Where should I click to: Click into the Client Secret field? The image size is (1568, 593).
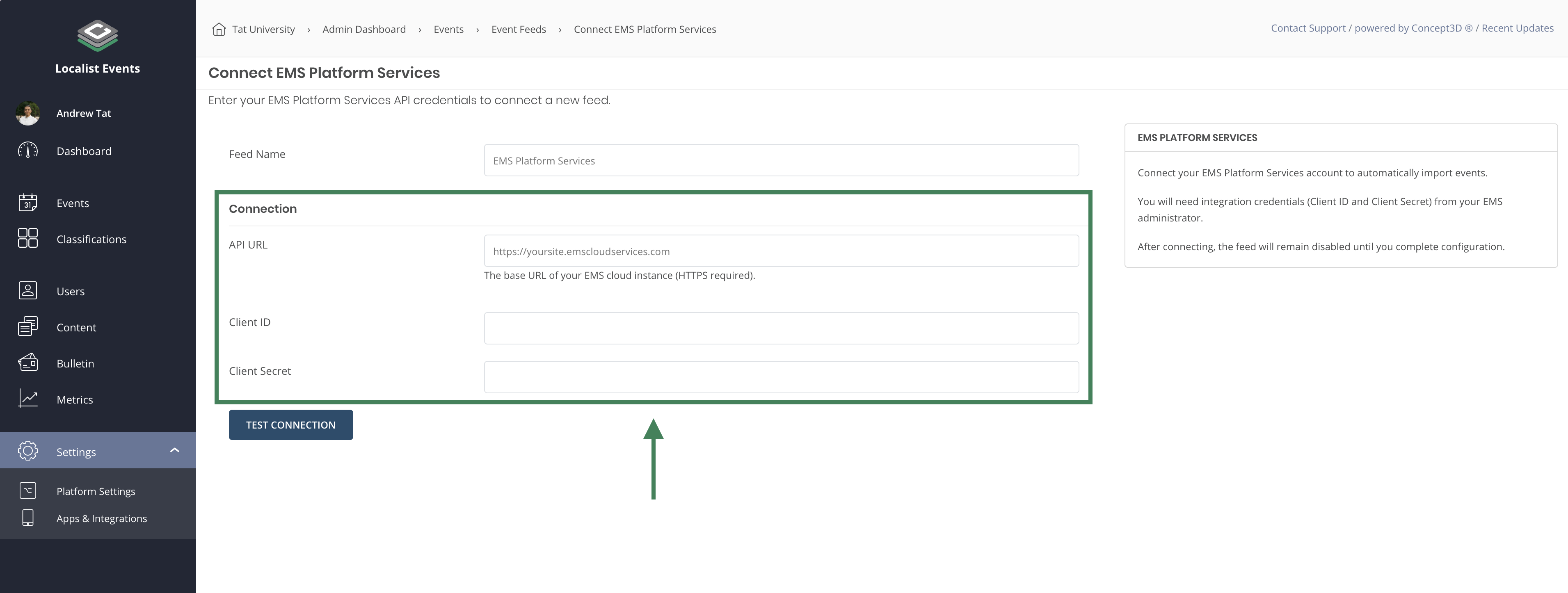(782, 377)
